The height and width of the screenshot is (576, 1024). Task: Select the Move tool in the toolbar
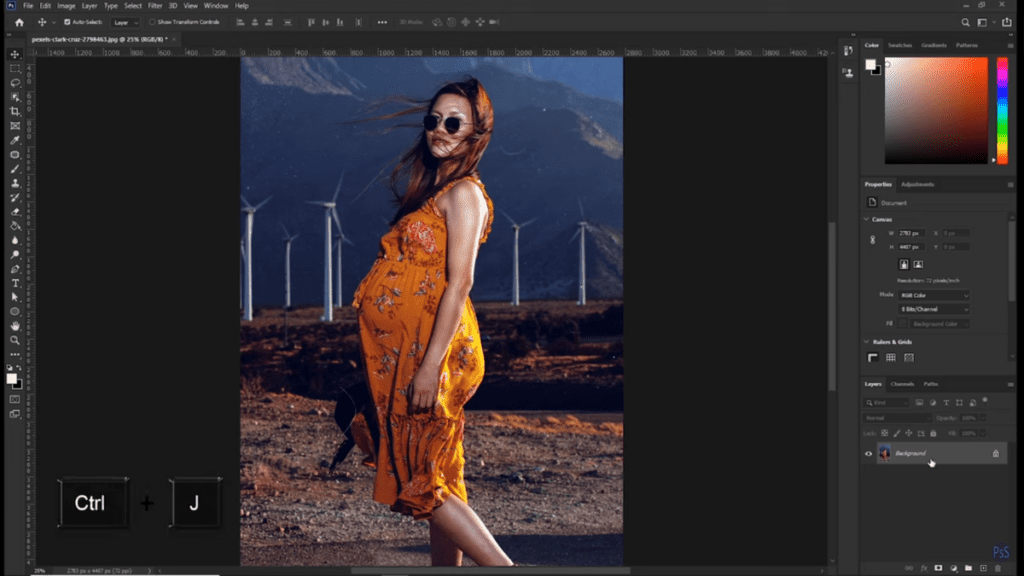coord(13,53)
